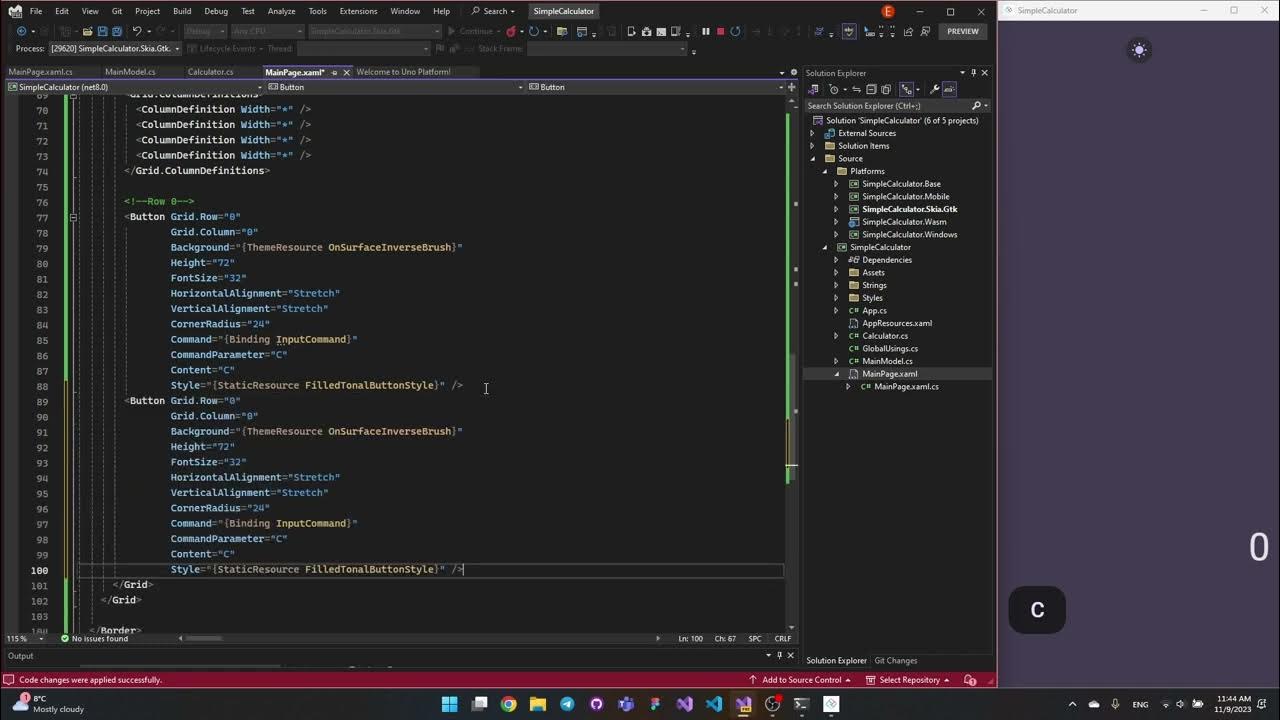Switch to Welcome to Uno Platform! tab
1280x720 pixels.
(x=403, y=72)
